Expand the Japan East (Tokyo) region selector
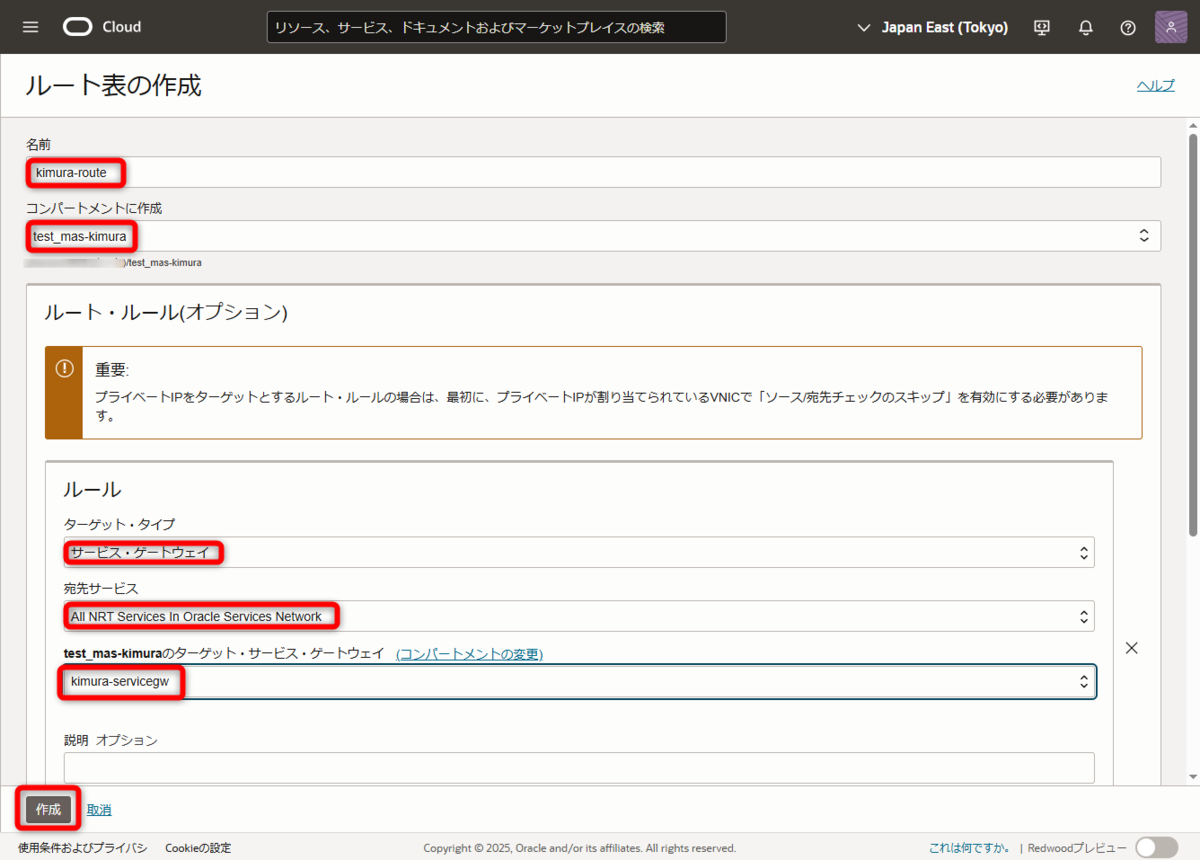 tap(933, 27)
